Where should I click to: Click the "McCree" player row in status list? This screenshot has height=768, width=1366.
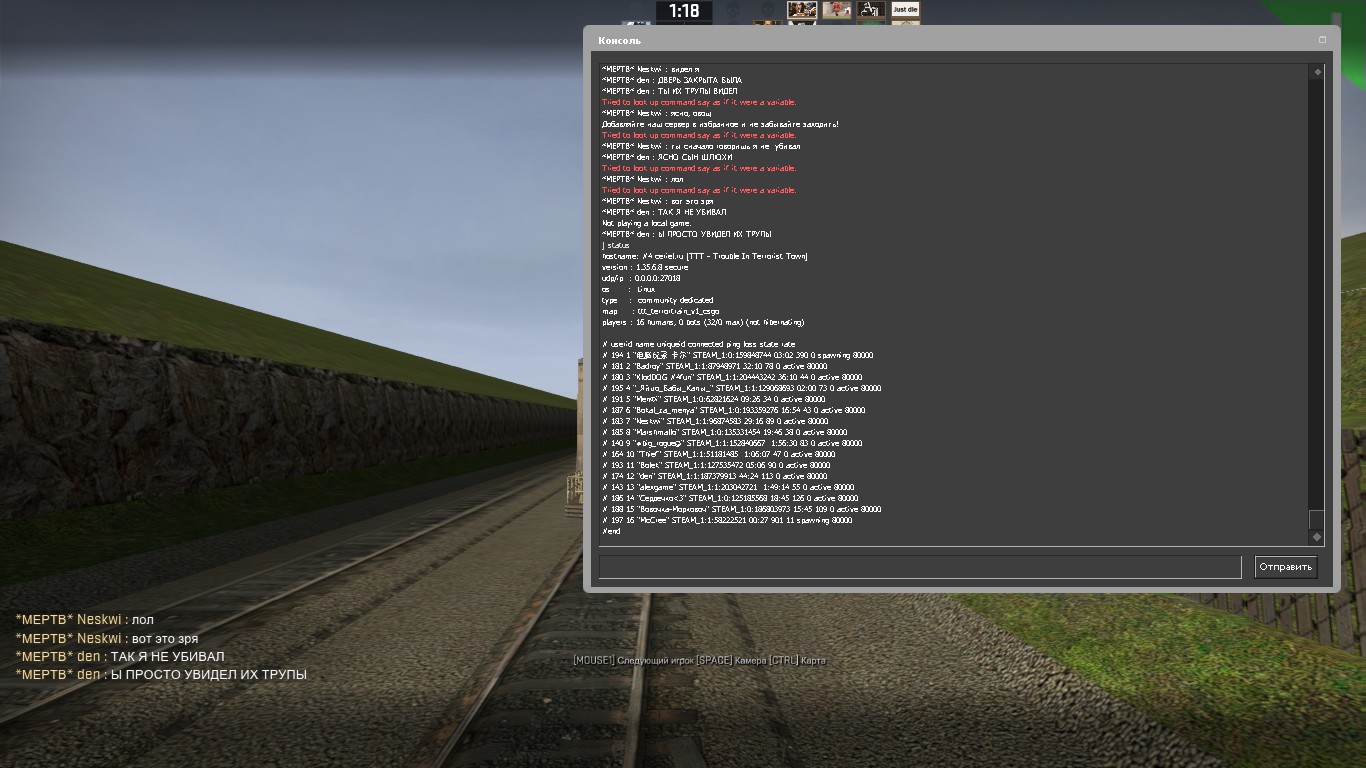727,520
